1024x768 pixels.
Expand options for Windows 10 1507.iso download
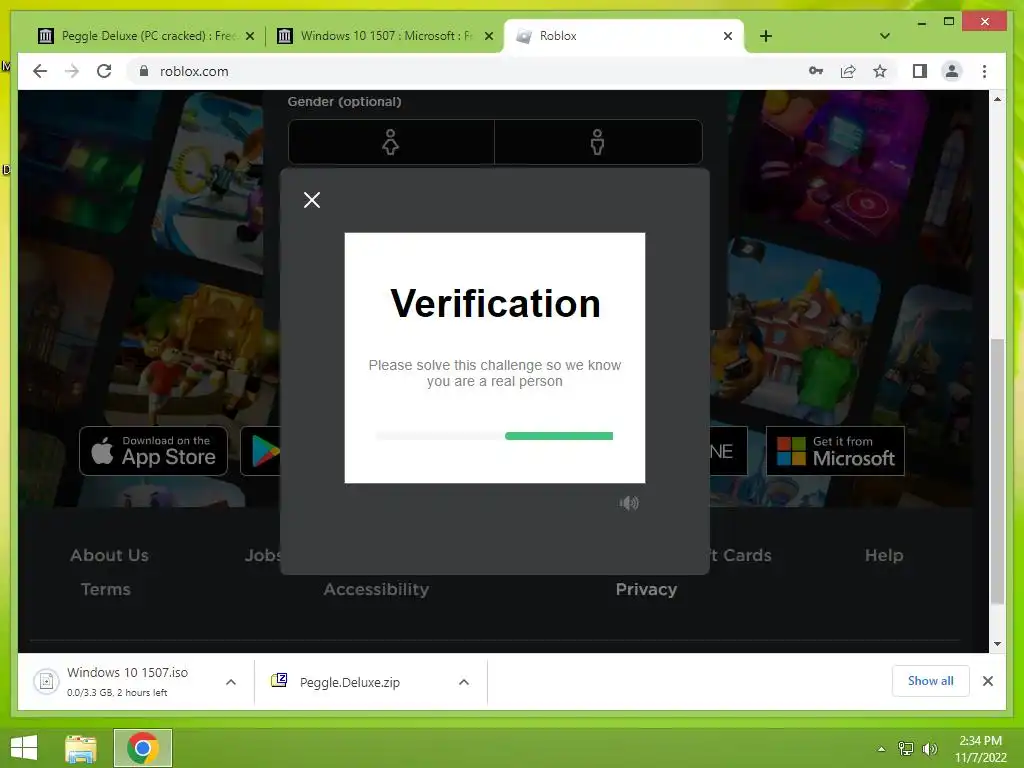tap(231, 682)
